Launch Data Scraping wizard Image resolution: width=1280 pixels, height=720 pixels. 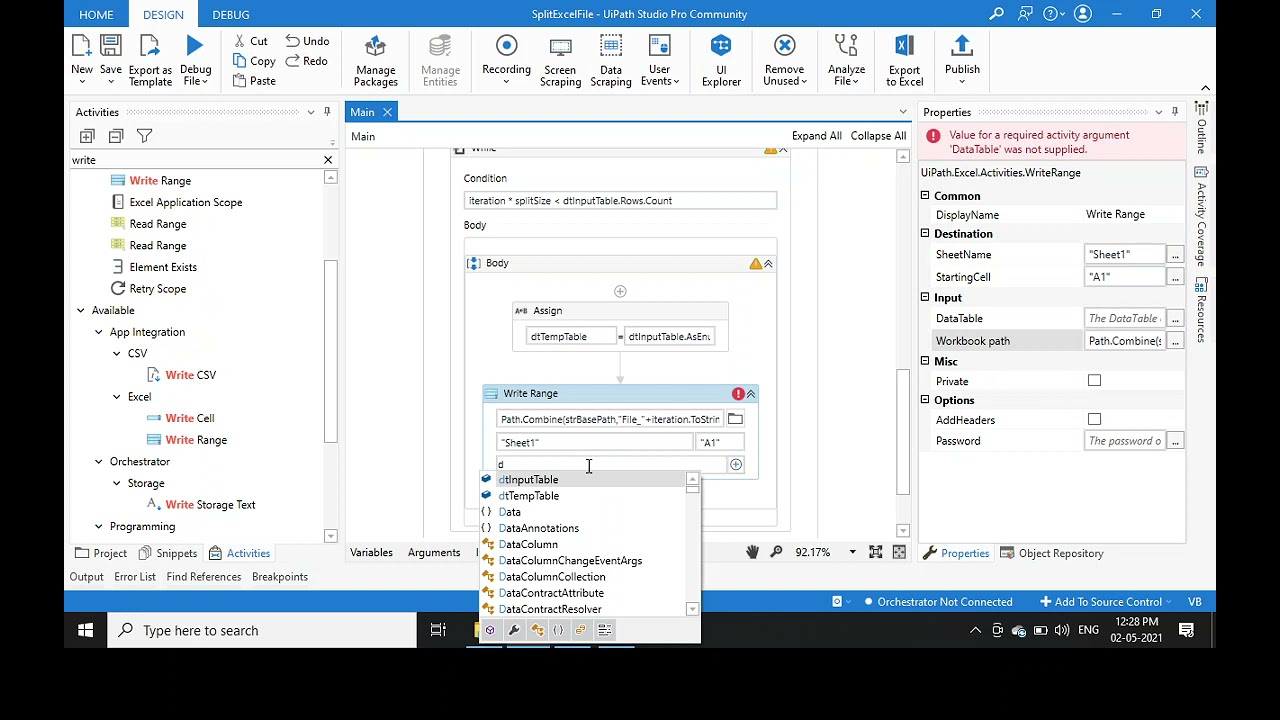tap(610, 60)
